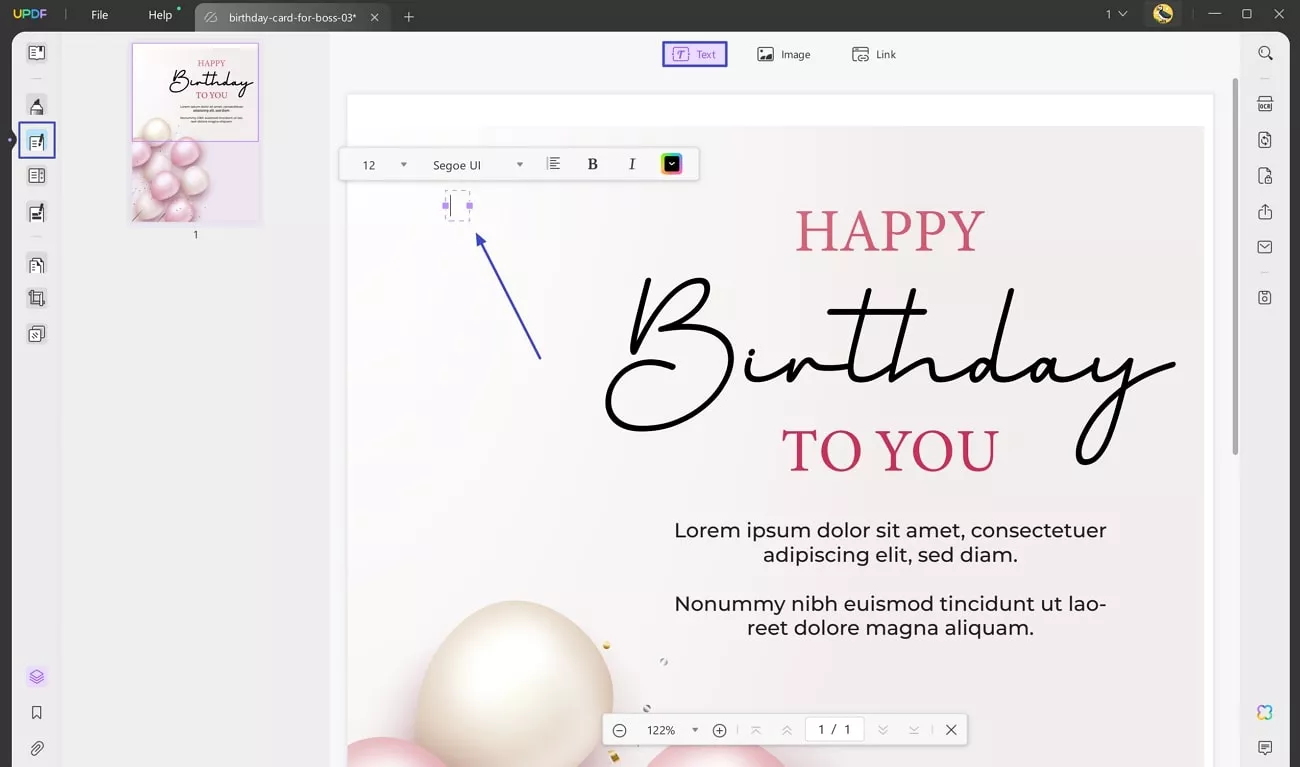Open the text color picker
Viewport: 1300px width, 767px height.
click(671, 164)
